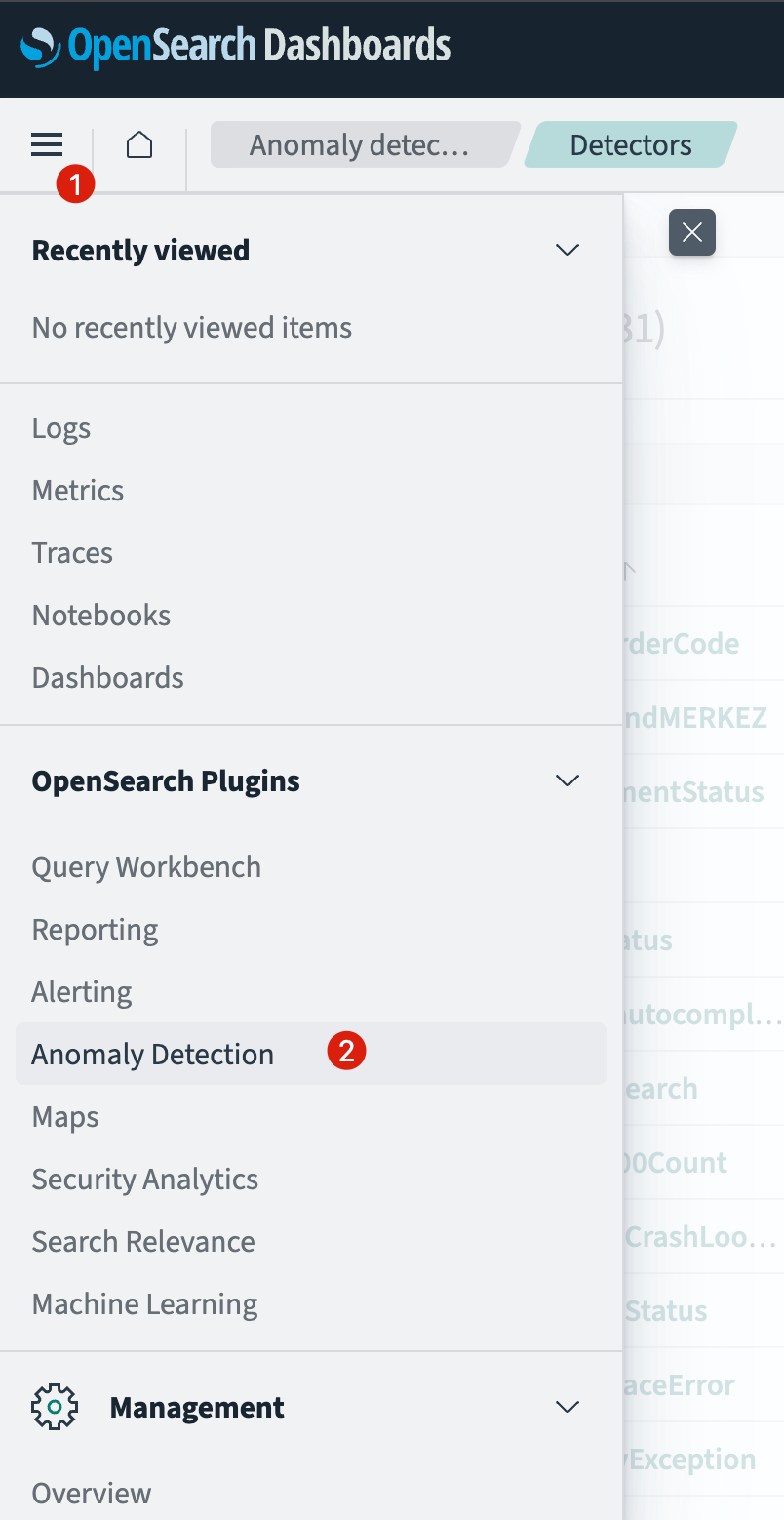Open Notebooks in navigation menu
Screen dimensions: 784x1520
click(x=101, y=615)
